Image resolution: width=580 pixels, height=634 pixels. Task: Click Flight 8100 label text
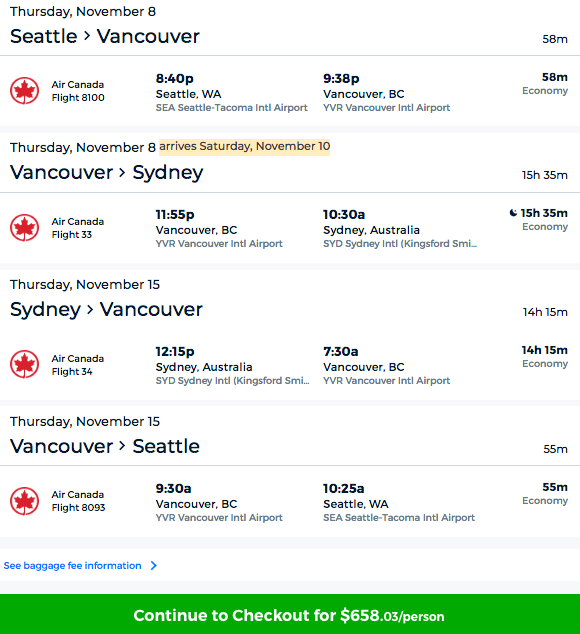(x=78, y=97)
